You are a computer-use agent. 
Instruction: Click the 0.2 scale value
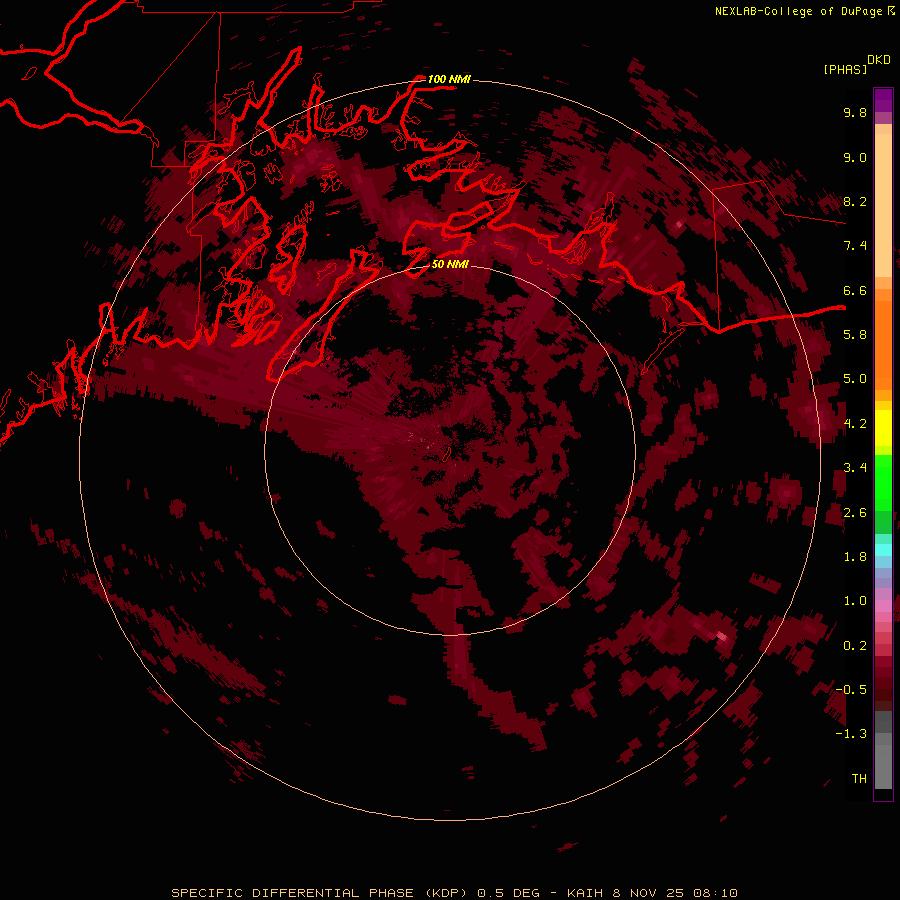(855, 646)
